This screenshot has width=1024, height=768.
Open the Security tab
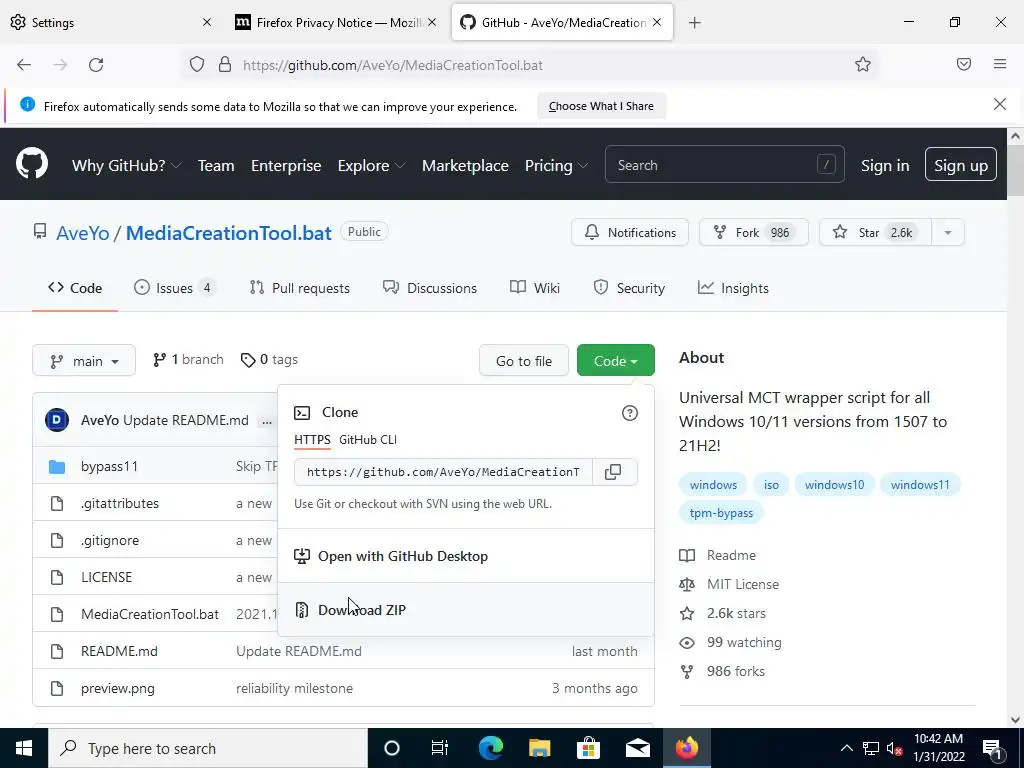pos(629,288)
